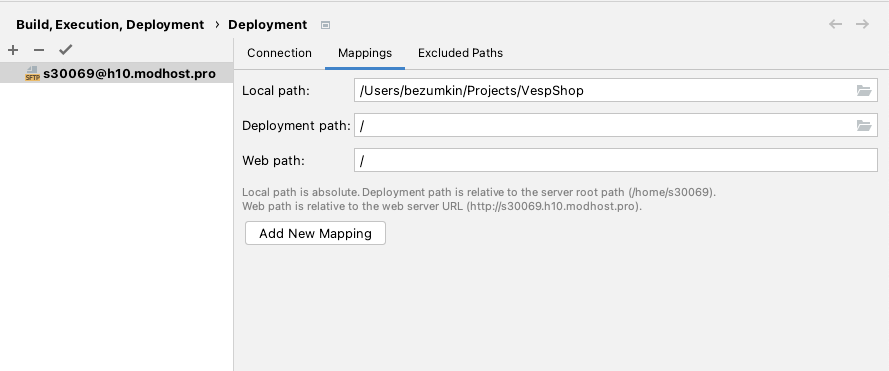The image size is (889, 371).
Task: Browse for Deployment path using folder icon
Action: click(863, 125)
